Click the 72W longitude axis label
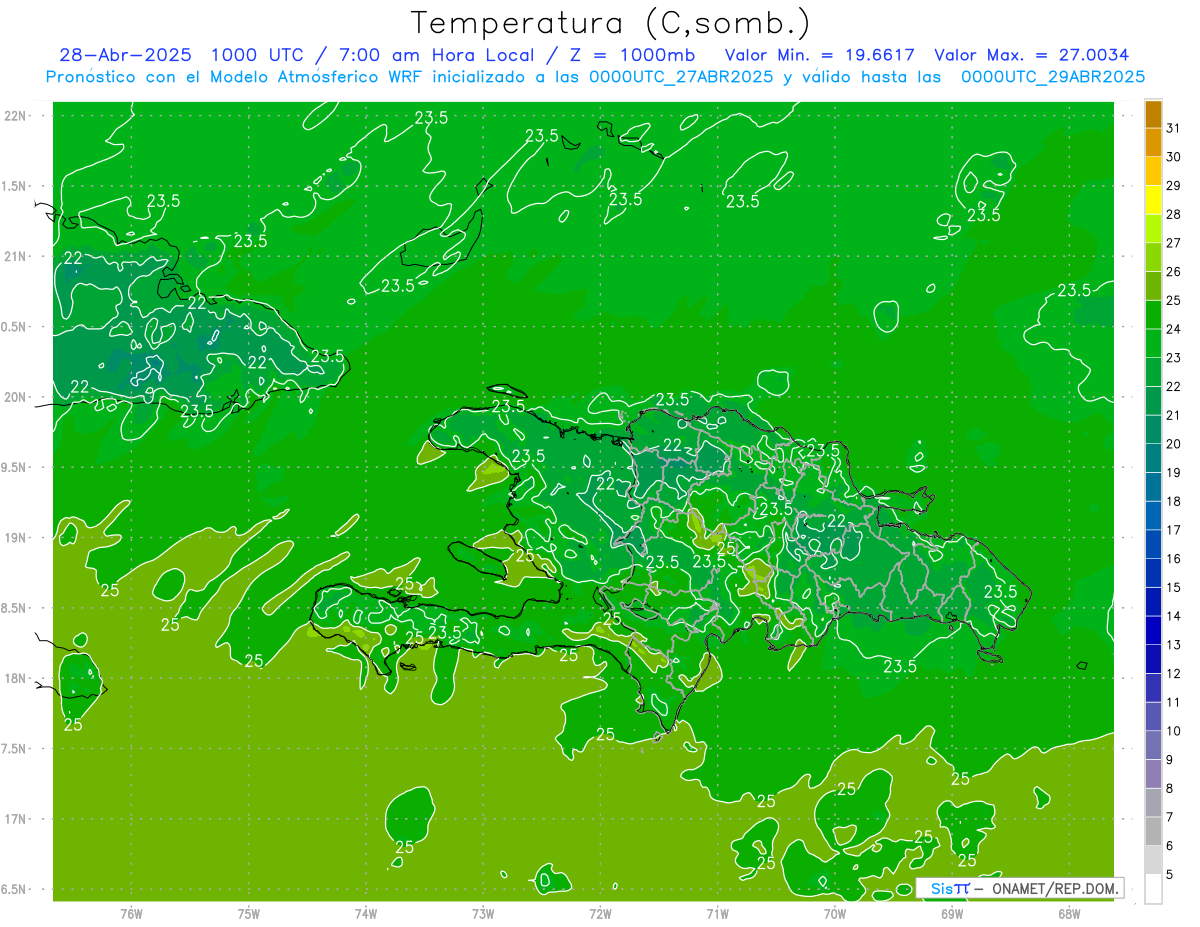The height and width of the screenshot is (927, 1200). pos(600,913)
